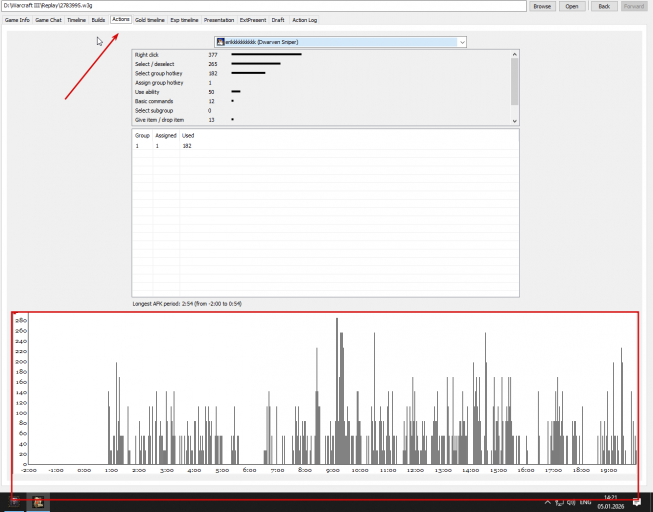Switch the ENG input language
The image size is (653, 512).
(x=585, y=502)
